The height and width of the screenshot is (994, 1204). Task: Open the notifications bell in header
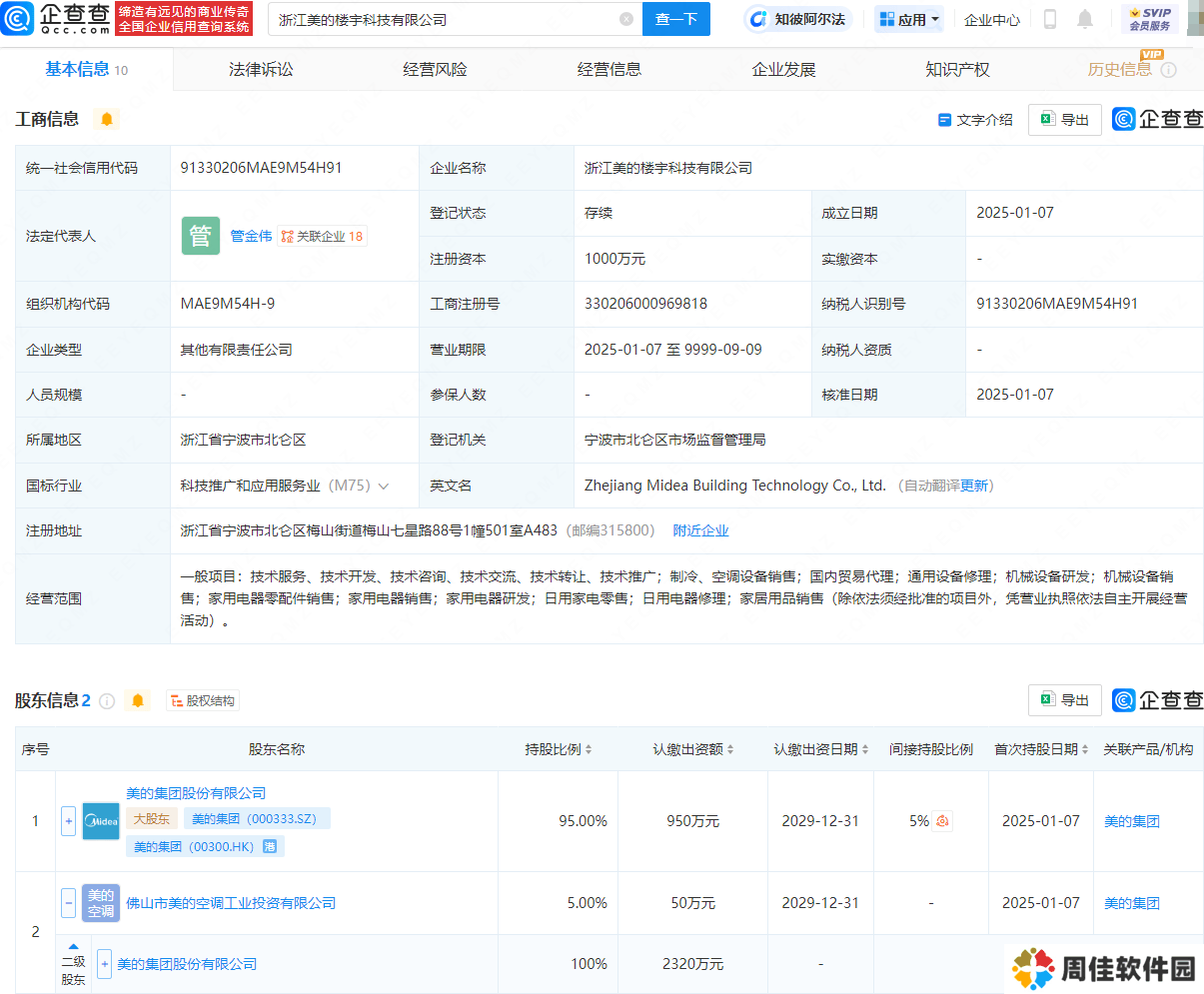1085,19
